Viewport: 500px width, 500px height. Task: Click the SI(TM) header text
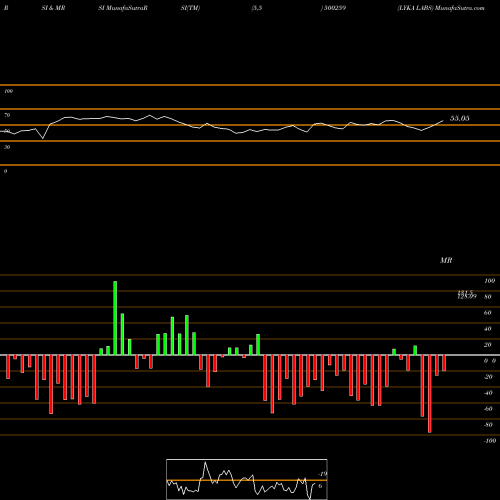click(190, 8)
